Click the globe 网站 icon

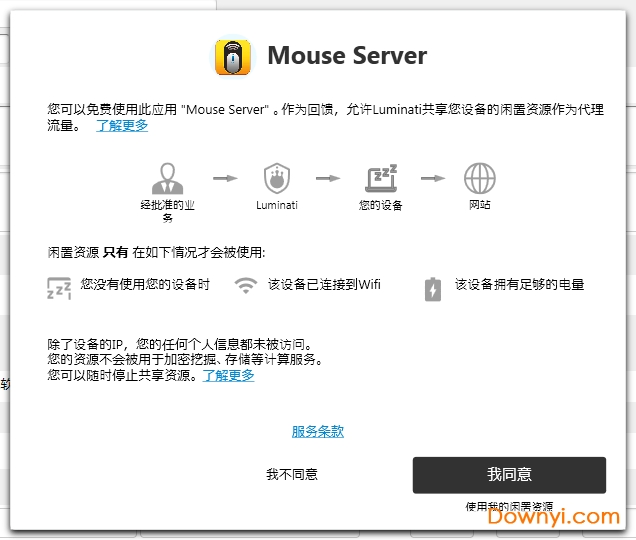click(x=479, y=178)
